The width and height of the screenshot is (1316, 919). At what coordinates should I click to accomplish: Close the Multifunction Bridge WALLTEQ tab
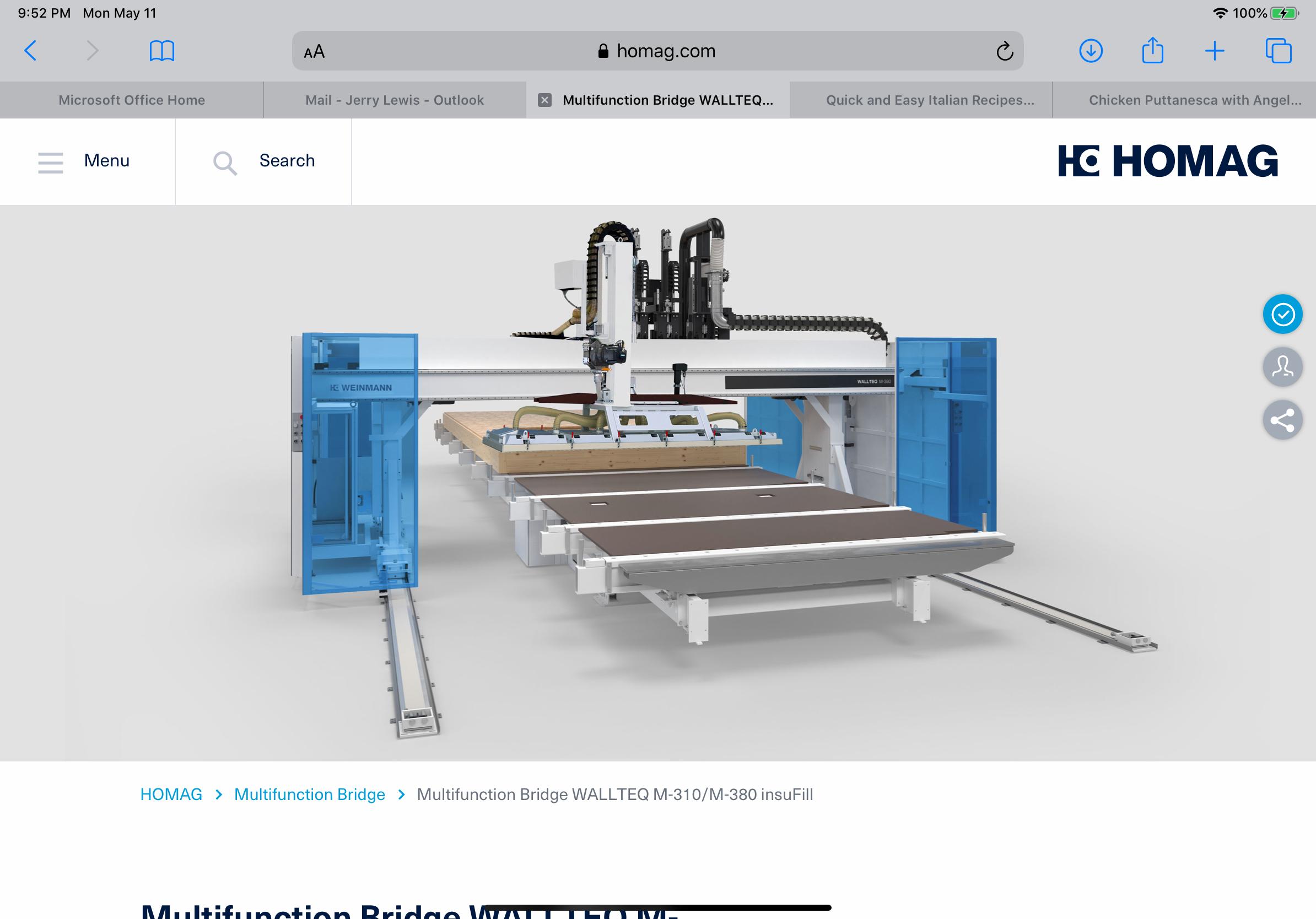pyautogui.click(x=544, y=100)
